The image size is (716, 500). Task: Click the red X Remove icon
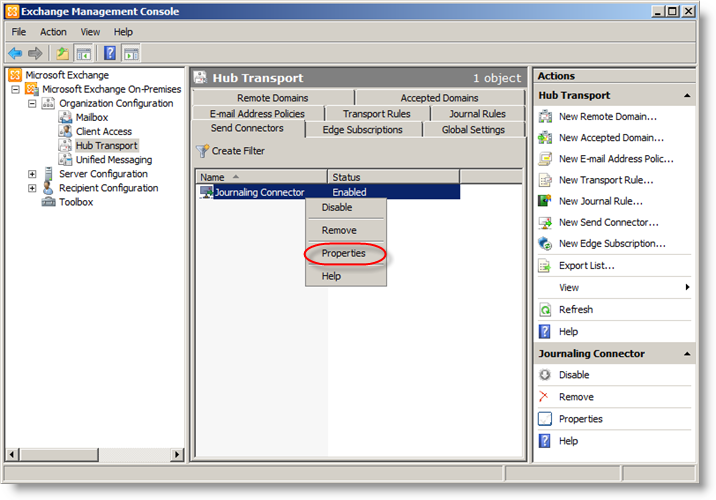click(544, 396)
